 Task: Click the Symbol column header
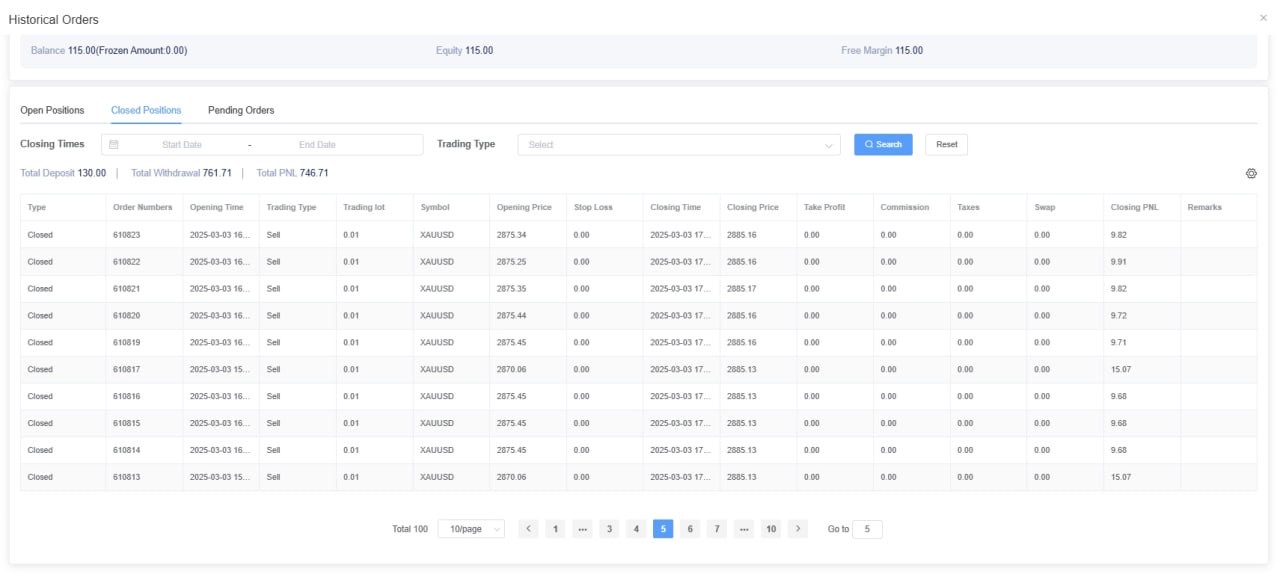pos(451,208)
